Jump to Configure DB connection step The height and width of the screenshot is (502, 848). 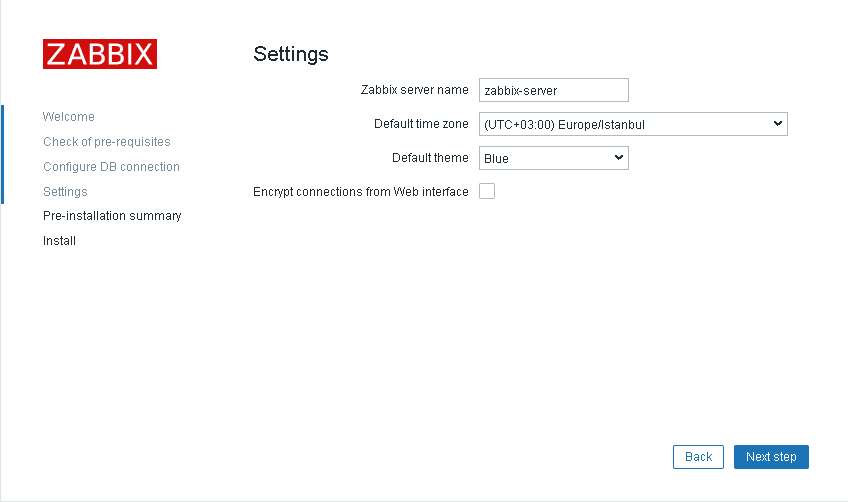click(x=111, y=167)
